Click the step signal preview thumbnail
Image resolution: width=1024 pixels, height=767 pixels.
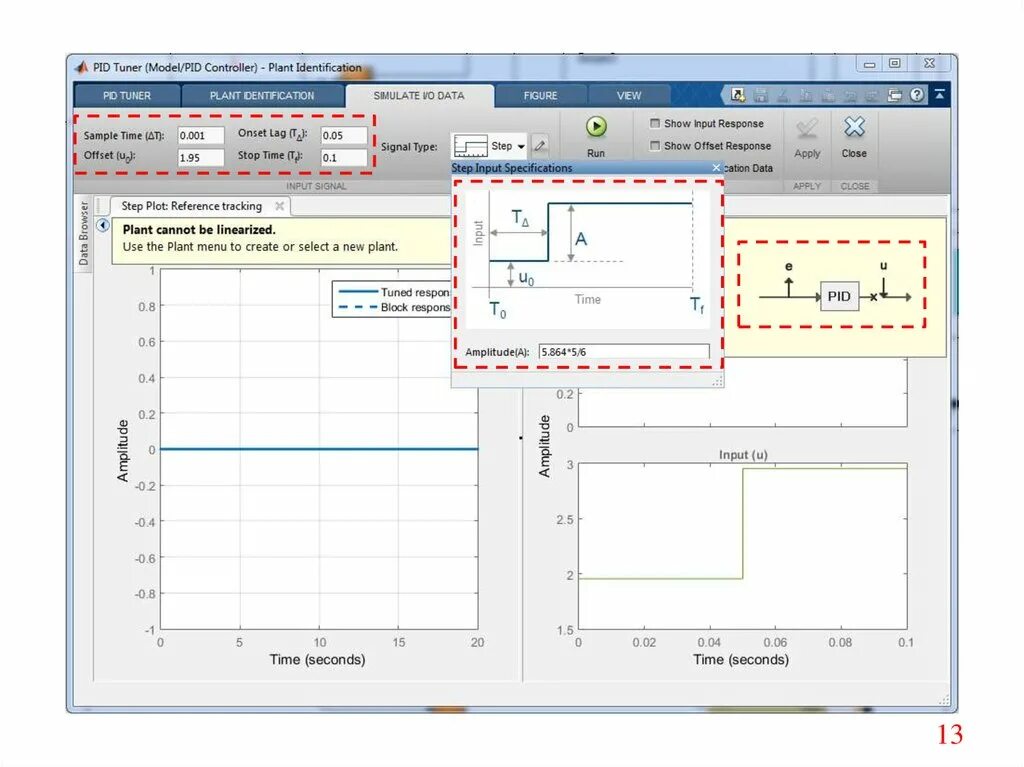(470, 146)
